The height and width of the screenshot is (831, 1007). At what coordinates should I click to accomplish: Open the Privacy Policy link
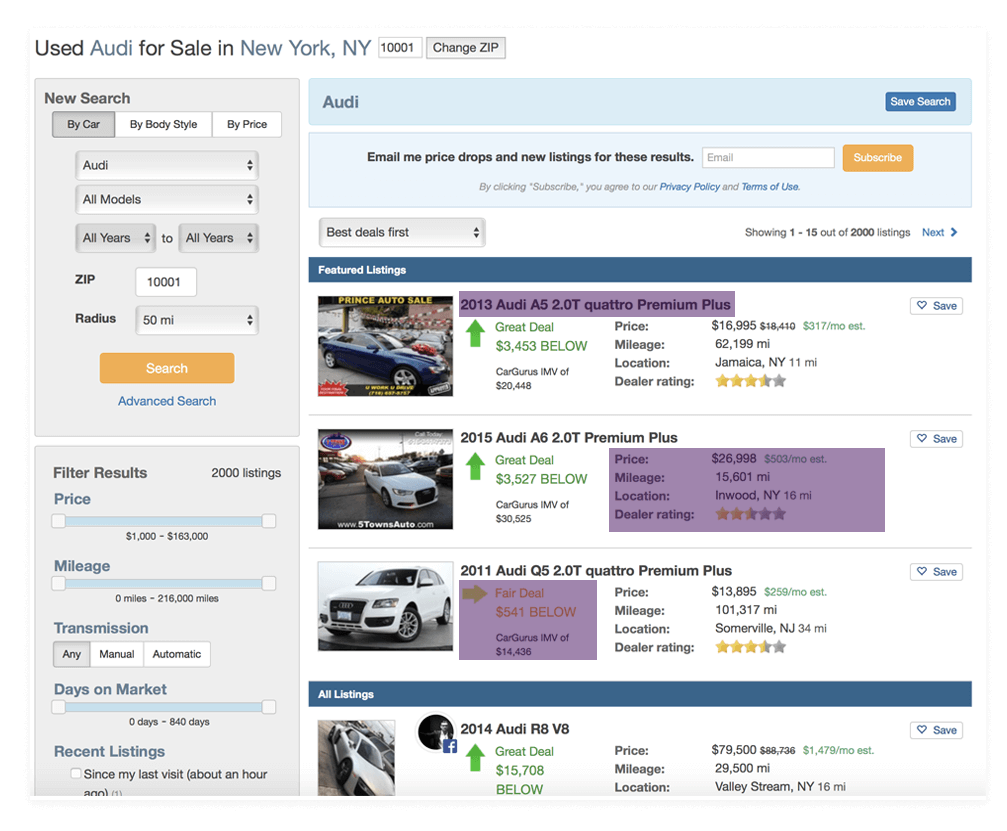[x=690, y=187]
